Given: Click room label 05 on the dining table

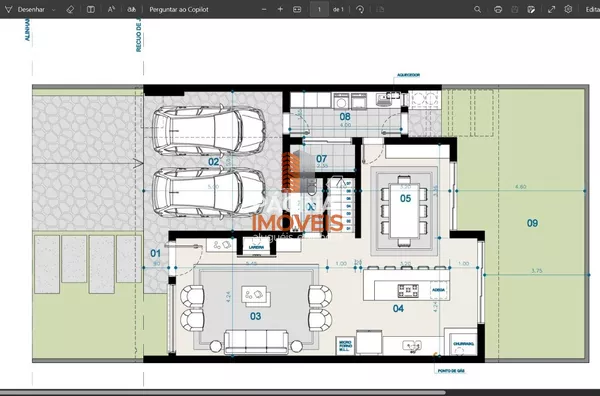Looking at the screenshot, I should [405, 198].
